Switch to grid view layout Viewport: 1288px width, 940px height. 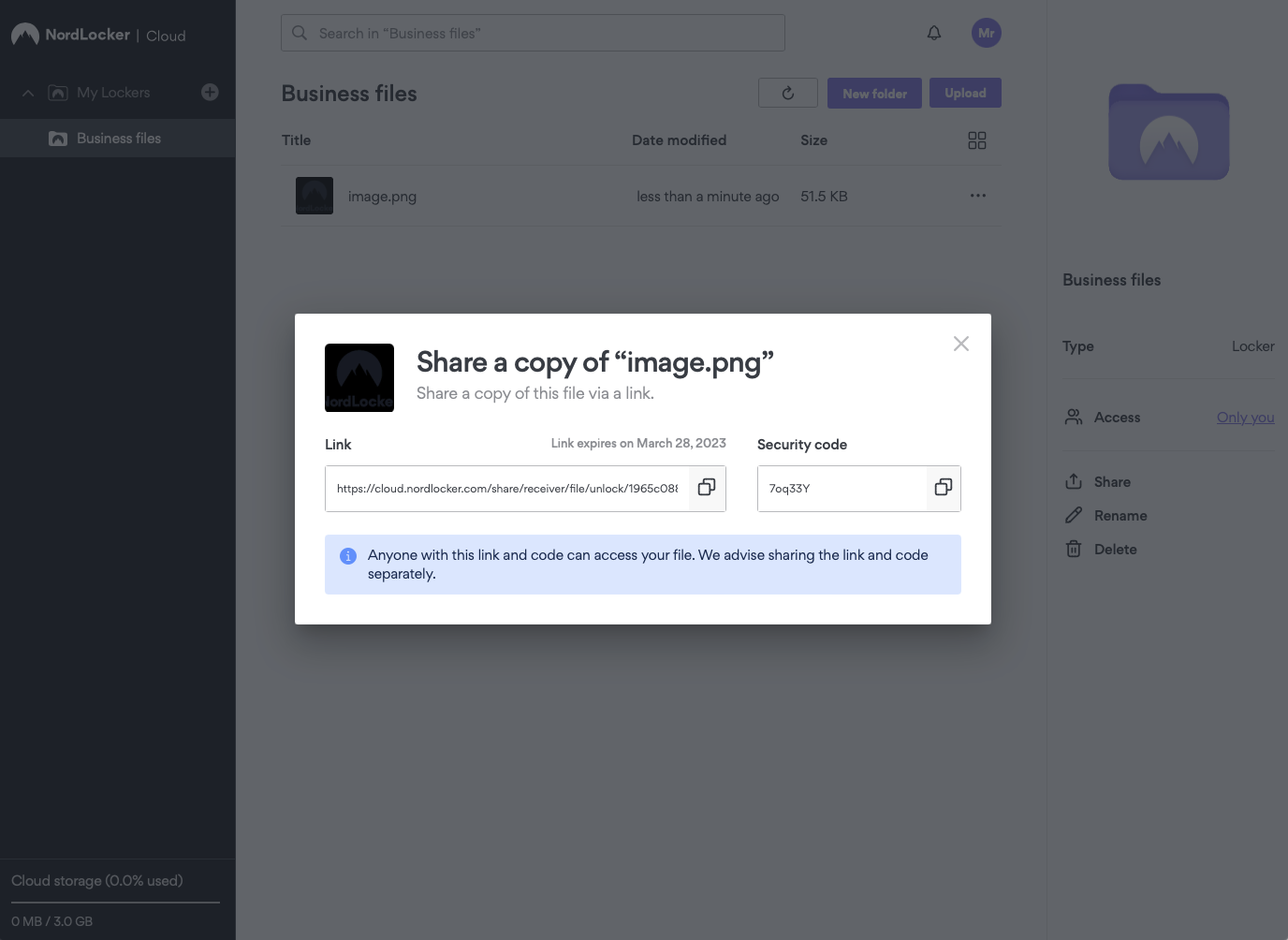976,140
